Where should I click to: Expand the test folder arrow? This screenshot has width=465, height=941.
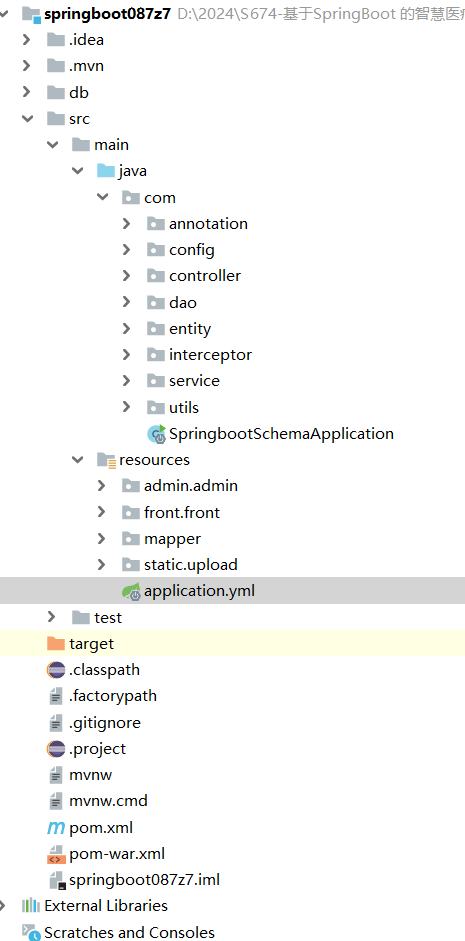52,618
